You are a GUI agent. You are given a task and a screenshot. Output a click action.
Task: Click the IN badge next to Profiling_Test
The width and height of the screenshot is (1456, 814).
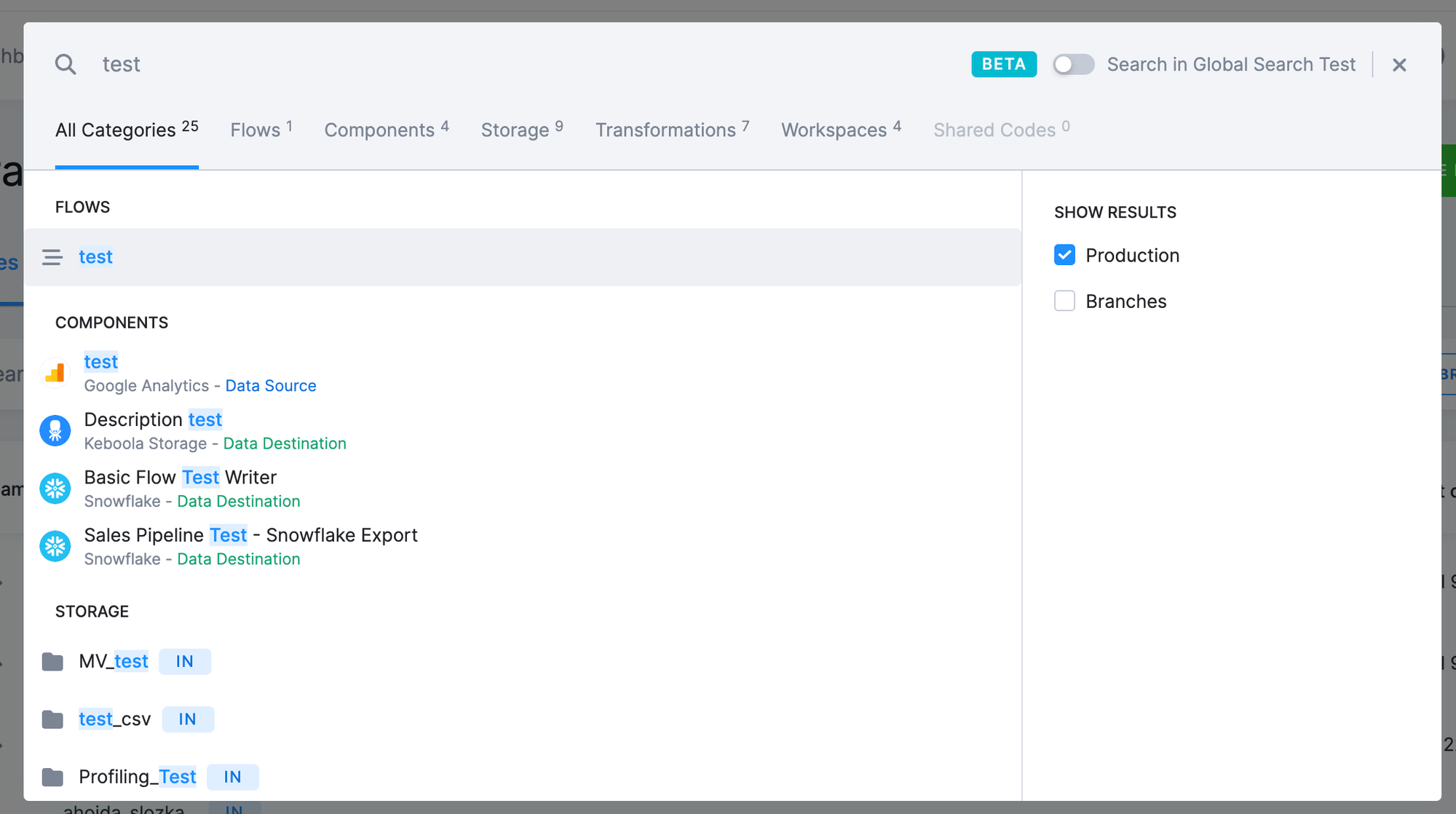233,777
